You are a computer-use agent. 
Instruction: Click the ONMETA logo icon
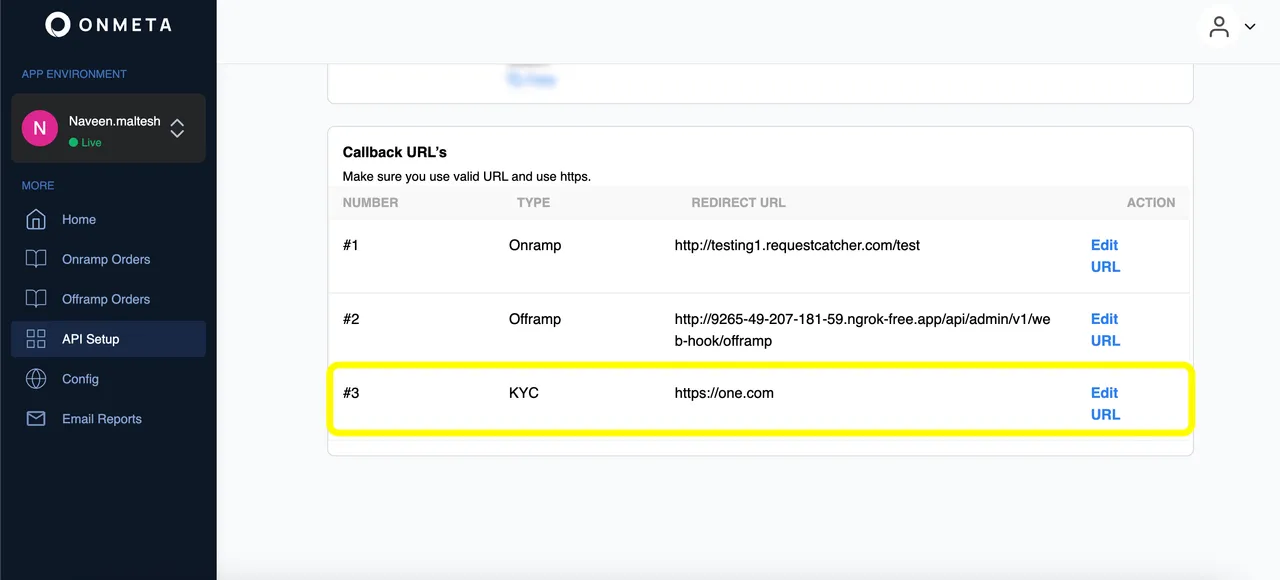[x=58, y=25]
